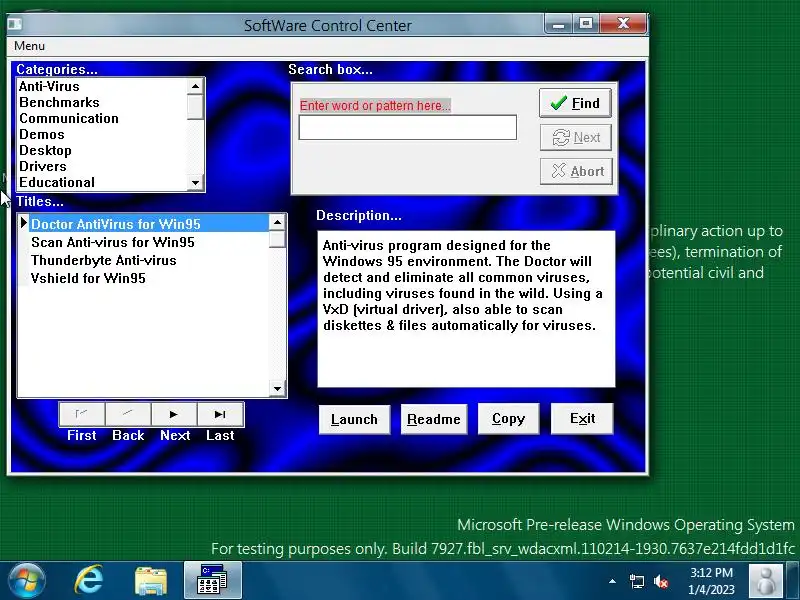Image resolution: width=800 pixels, height=600 pixels.
Task: Click the Exit button
Action: pos(582,419)
